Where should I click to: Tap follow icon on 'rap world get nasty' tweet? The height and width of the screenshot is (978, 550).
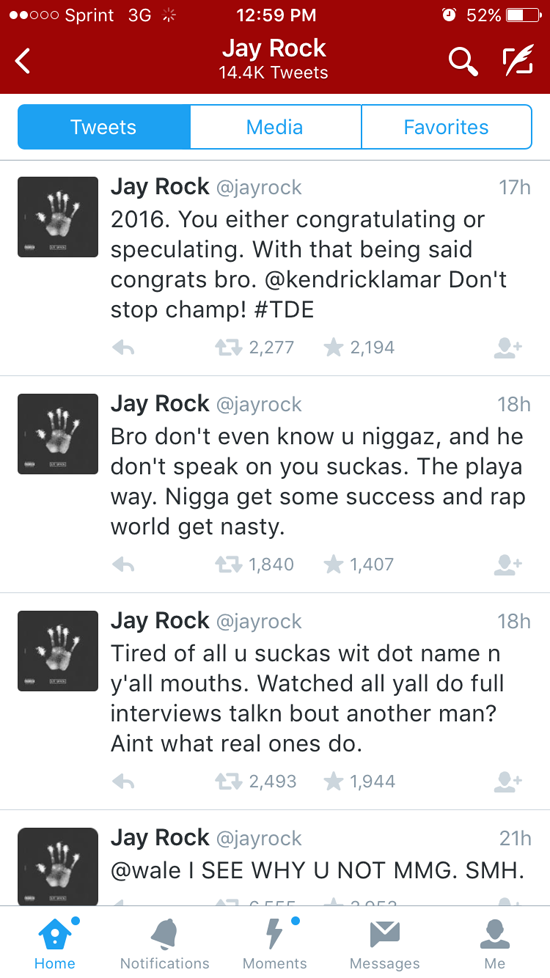click(x=508, y=564)
